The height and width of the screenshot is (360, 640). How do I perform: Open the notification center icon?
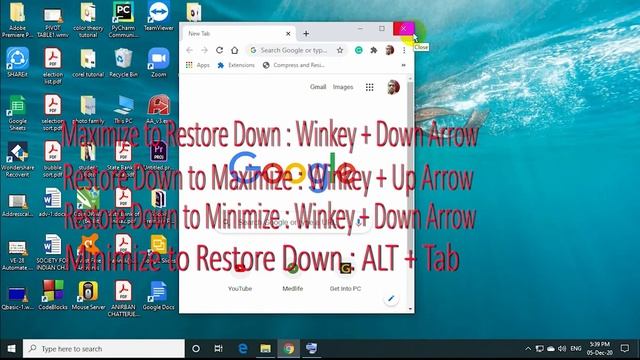coord(624,349)
